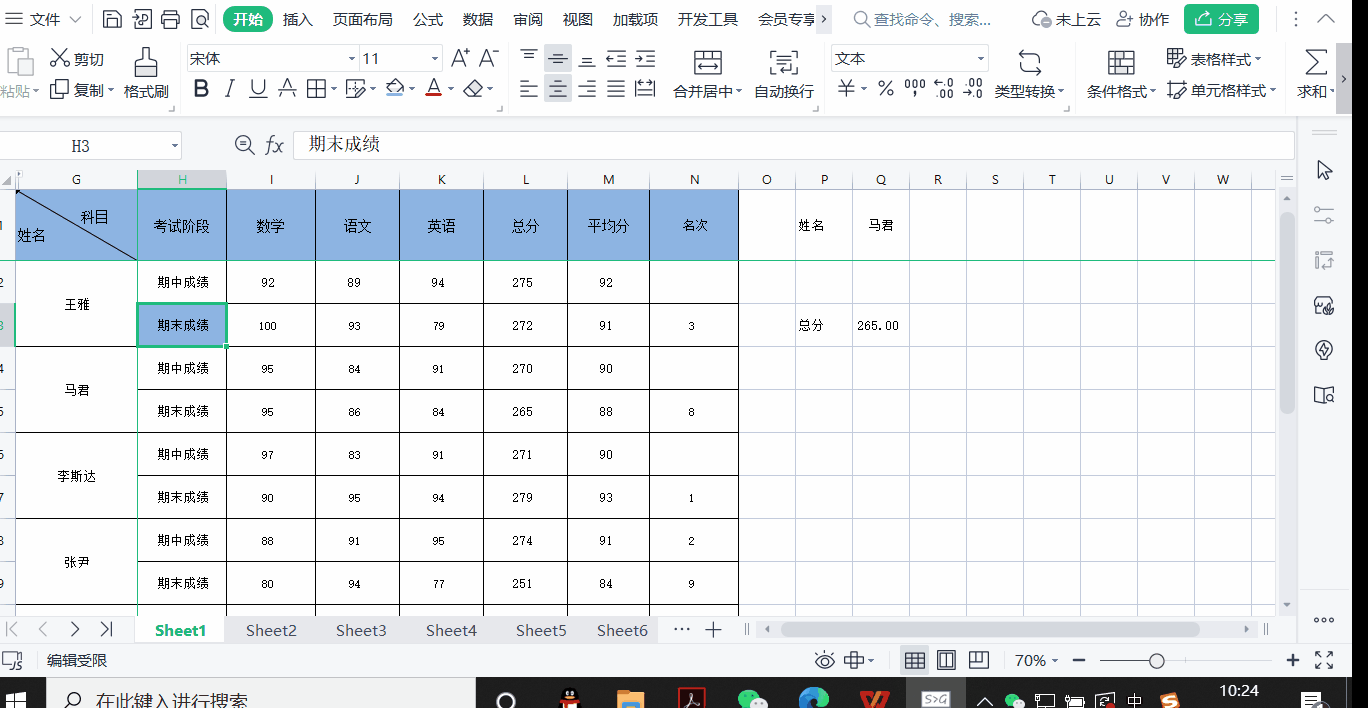1368x708 pixels.
Task: Click the Print icon in quick toolbar
Action: (x=171, y=19)
